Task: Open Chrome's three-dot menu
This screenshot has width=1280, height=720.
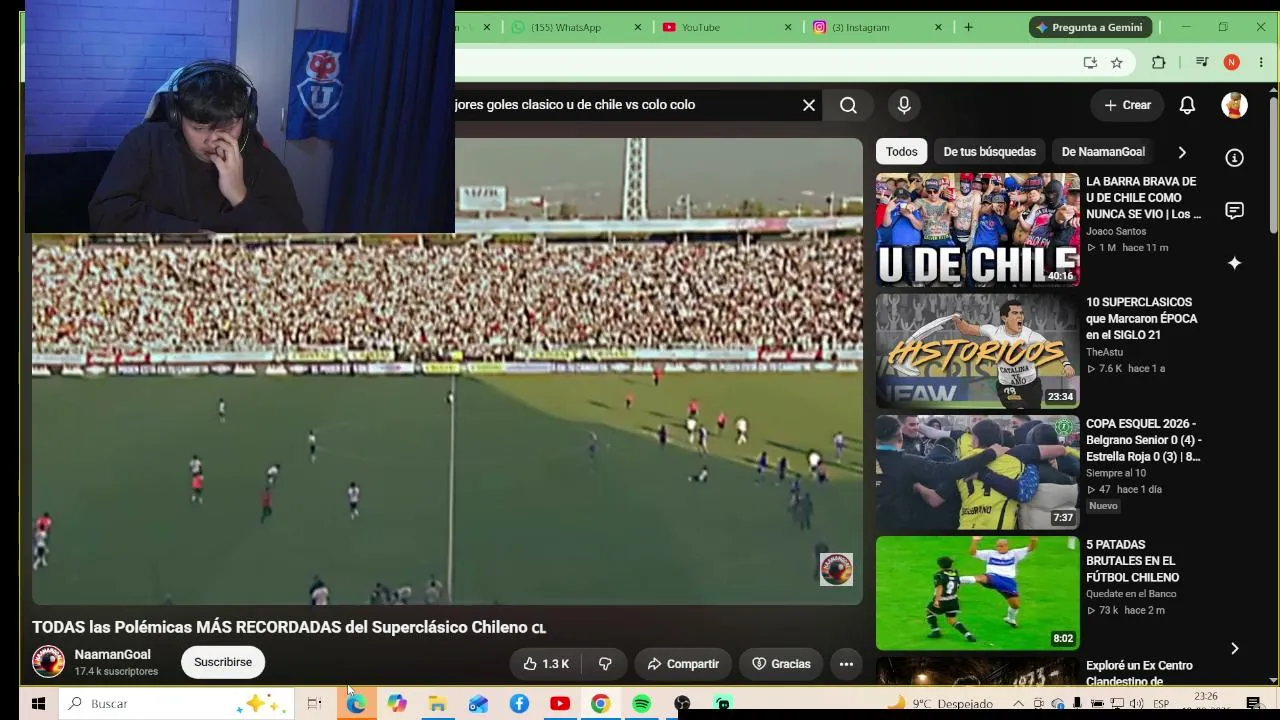Action: 1261,62
